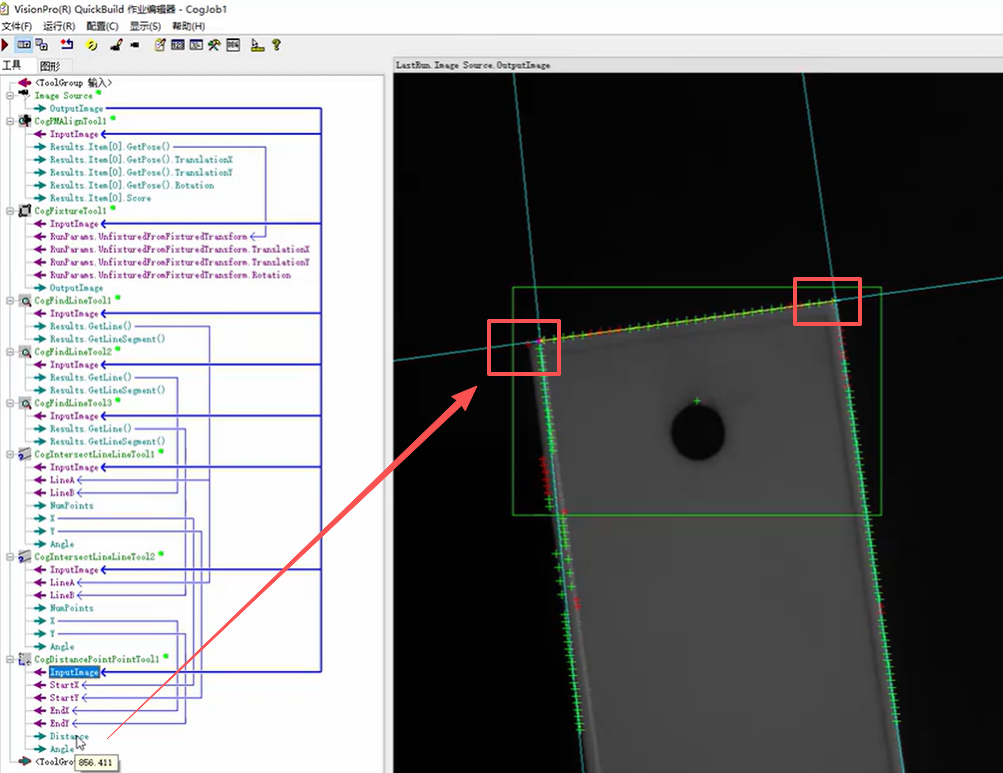Select CogFindLineTool1 in the tool tree
The image size is (1003, 773).
click(x=73, y=300)
